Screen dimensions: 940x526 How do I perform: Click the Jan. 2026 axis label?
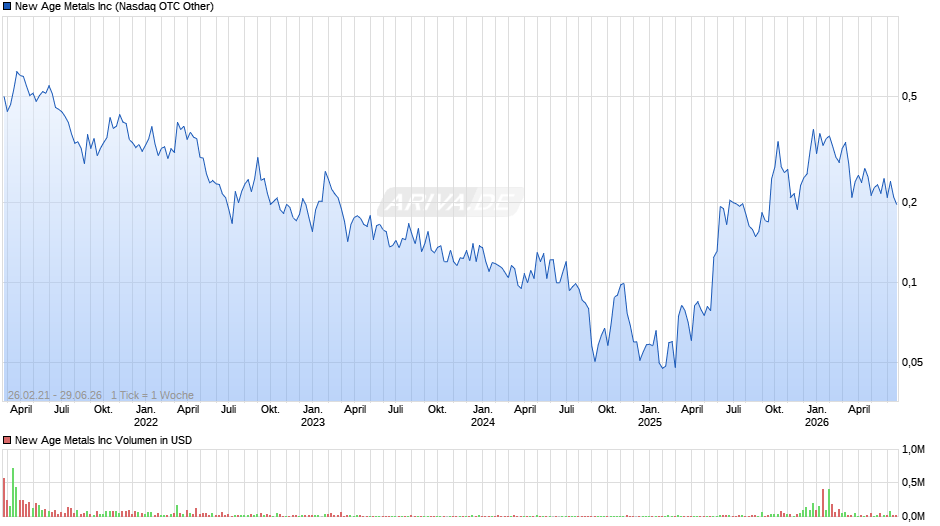(817, 416)
